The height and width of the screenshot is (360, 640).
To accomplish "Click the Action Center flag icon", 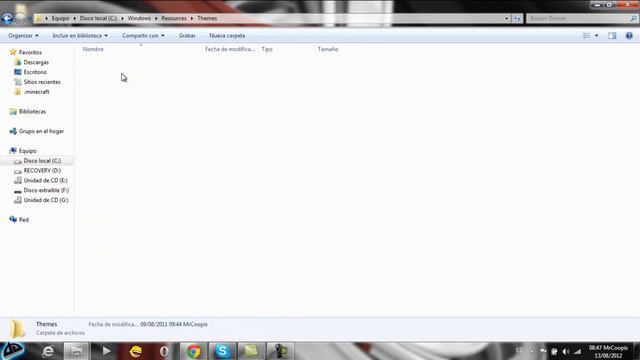I will (x=543, y=351).
